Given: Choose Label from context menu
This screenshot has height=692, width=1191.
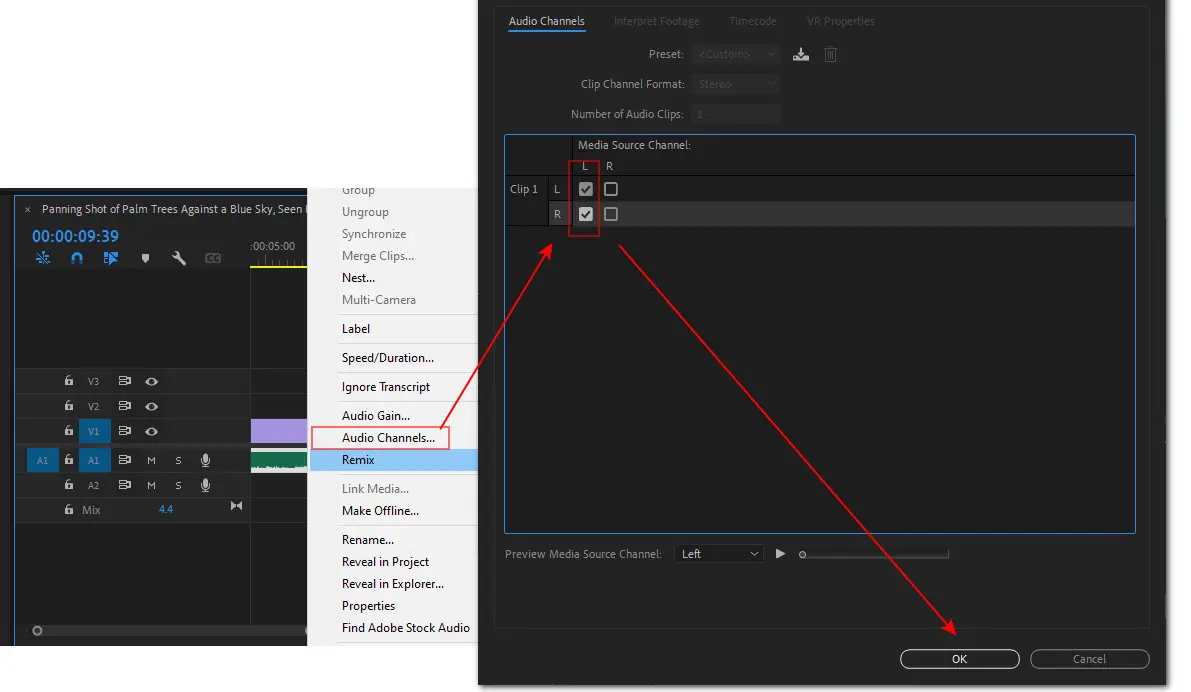Looking at the screenshot, I should tap(355, 329).
